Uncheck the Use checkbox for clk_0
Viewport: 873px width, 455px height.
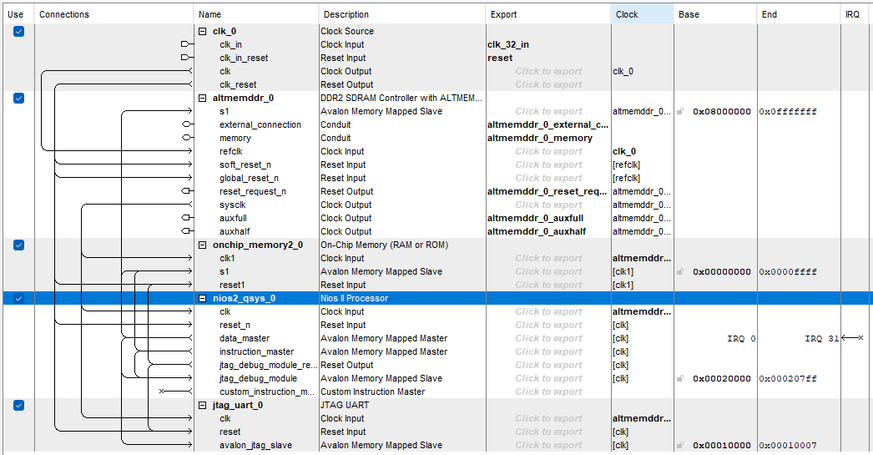(x=18, y=32)
